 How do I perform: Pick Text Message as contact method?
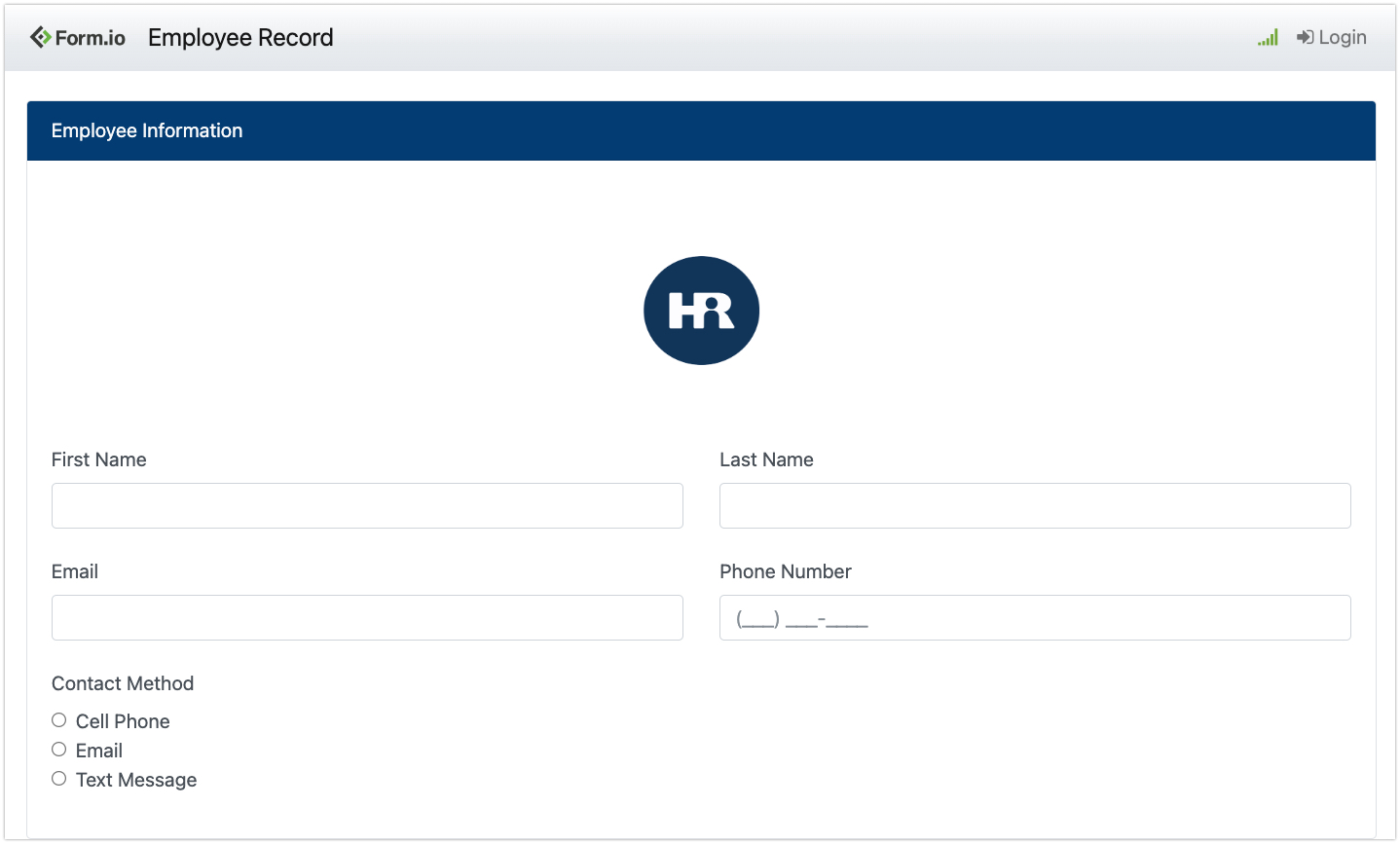point(59,779)
